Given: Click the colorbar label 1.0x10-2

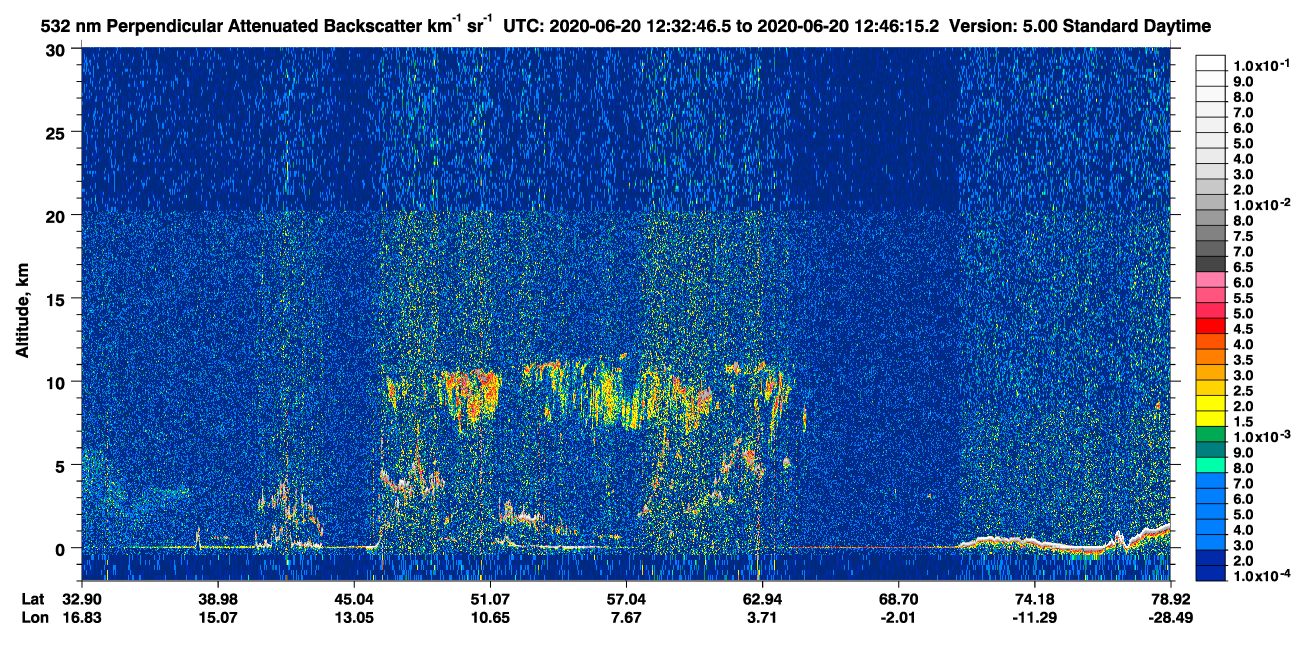Looking at the screenshot, I should pyautogui.click(x=1260, y=204).
